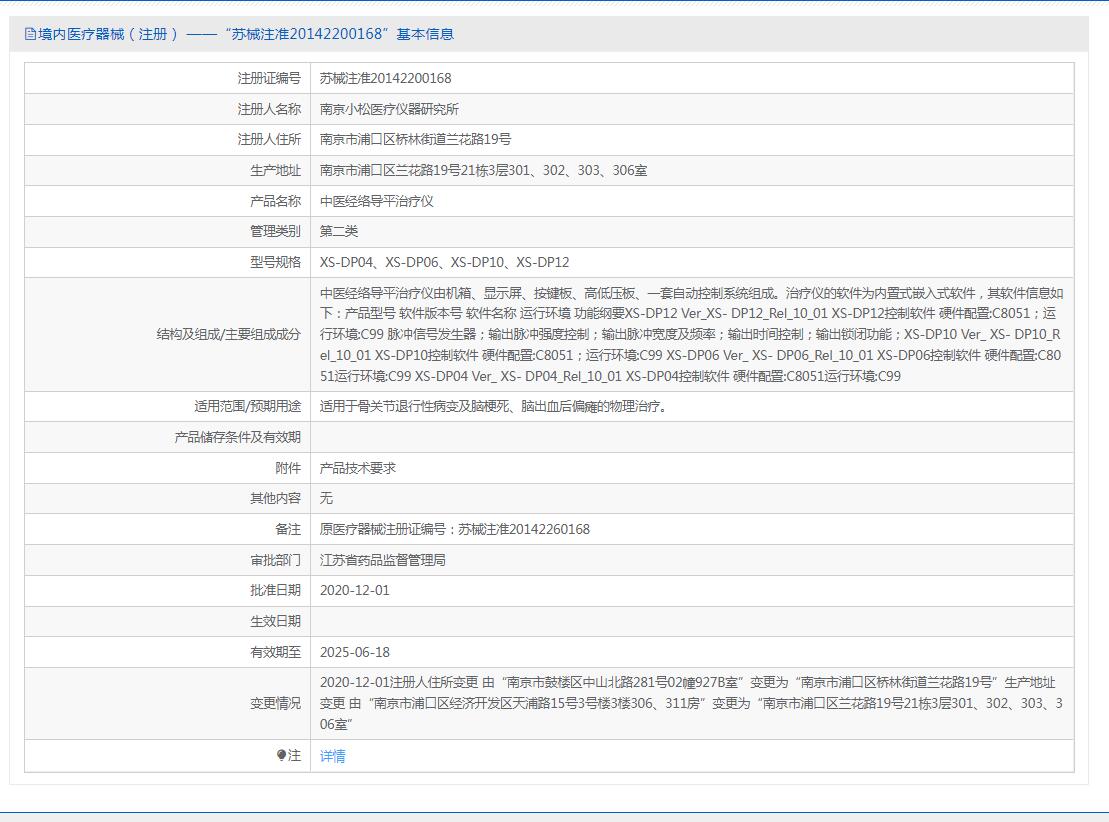
Task: Open the 详情 link
Action: pos(332,756)
